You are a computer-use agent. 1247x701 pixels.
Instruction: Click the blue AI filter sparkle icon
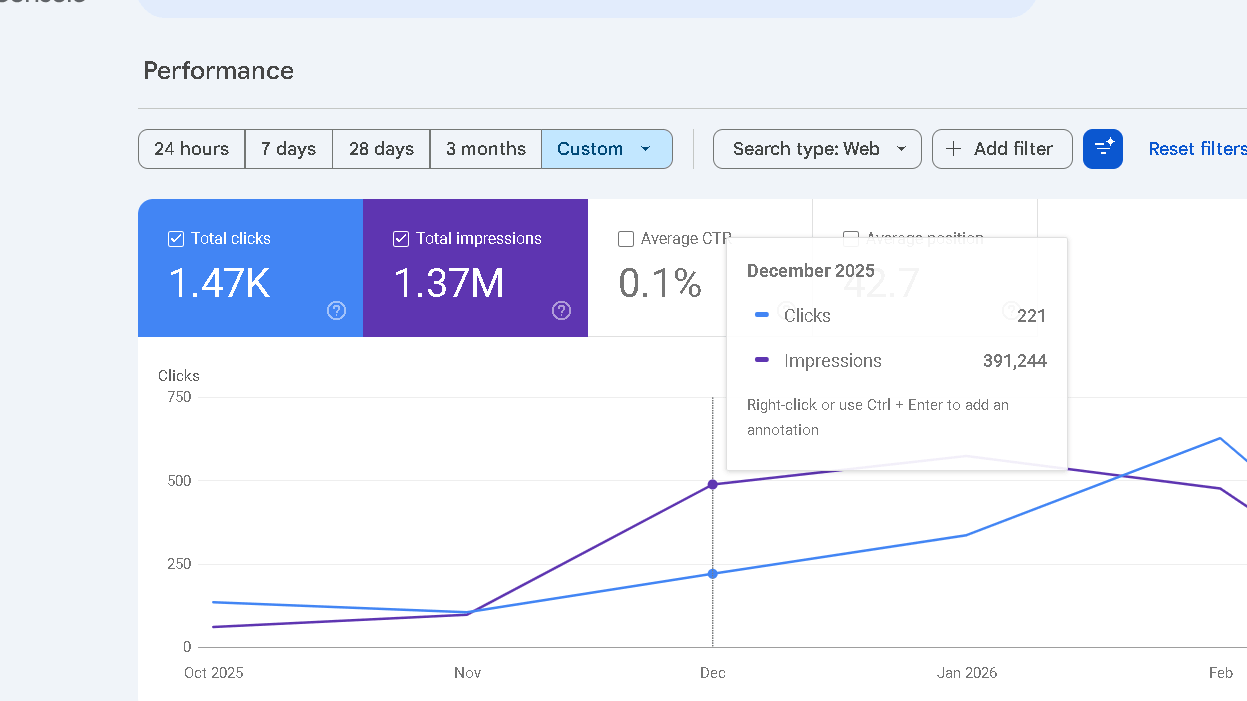point(1103,148)
